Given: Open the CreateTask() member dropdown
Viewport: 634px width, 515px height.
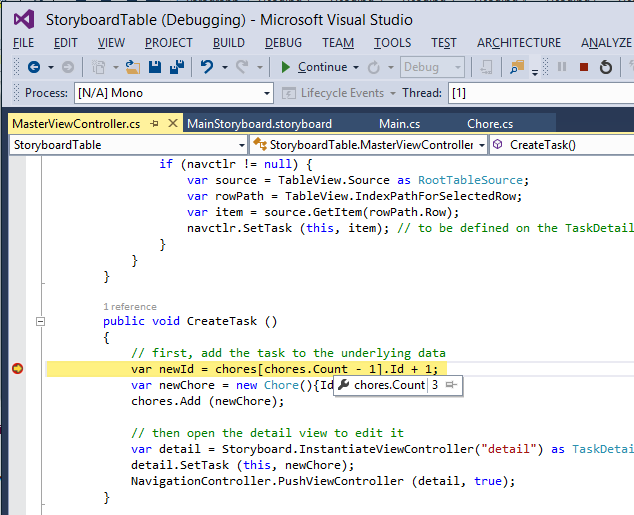Looking at the screenshot, I should pyautogui.click(x=562, y=145).
